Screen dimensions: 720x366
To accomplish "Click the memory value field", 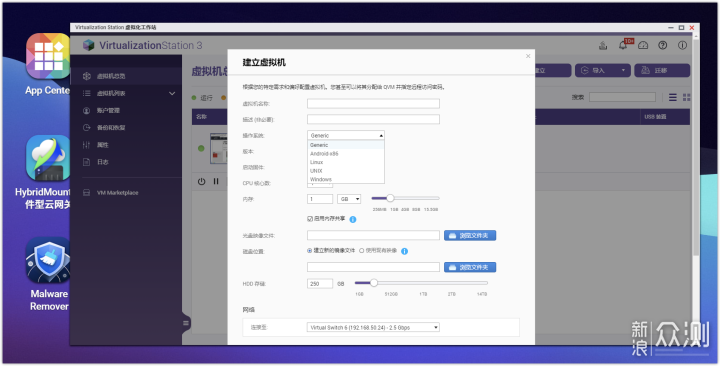I will click(320, 199).
